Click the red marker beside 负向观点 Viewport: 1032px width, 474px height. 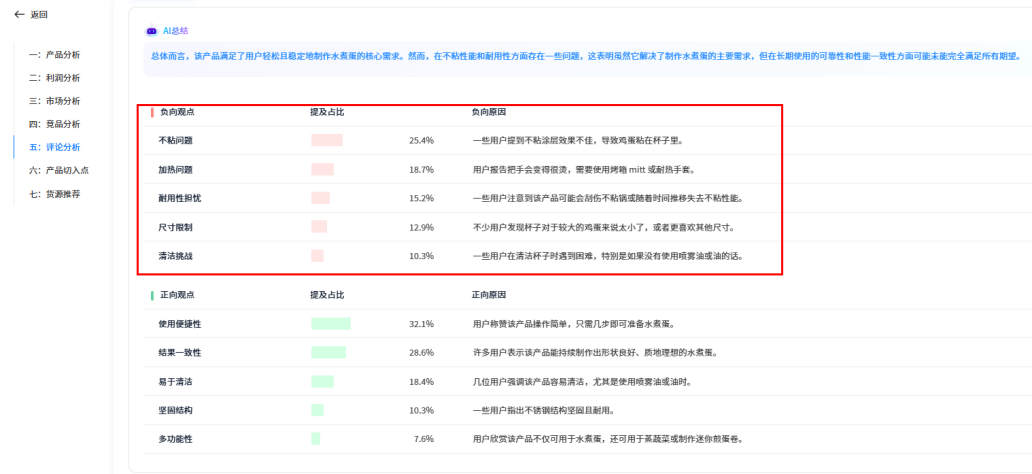point(152,112)
